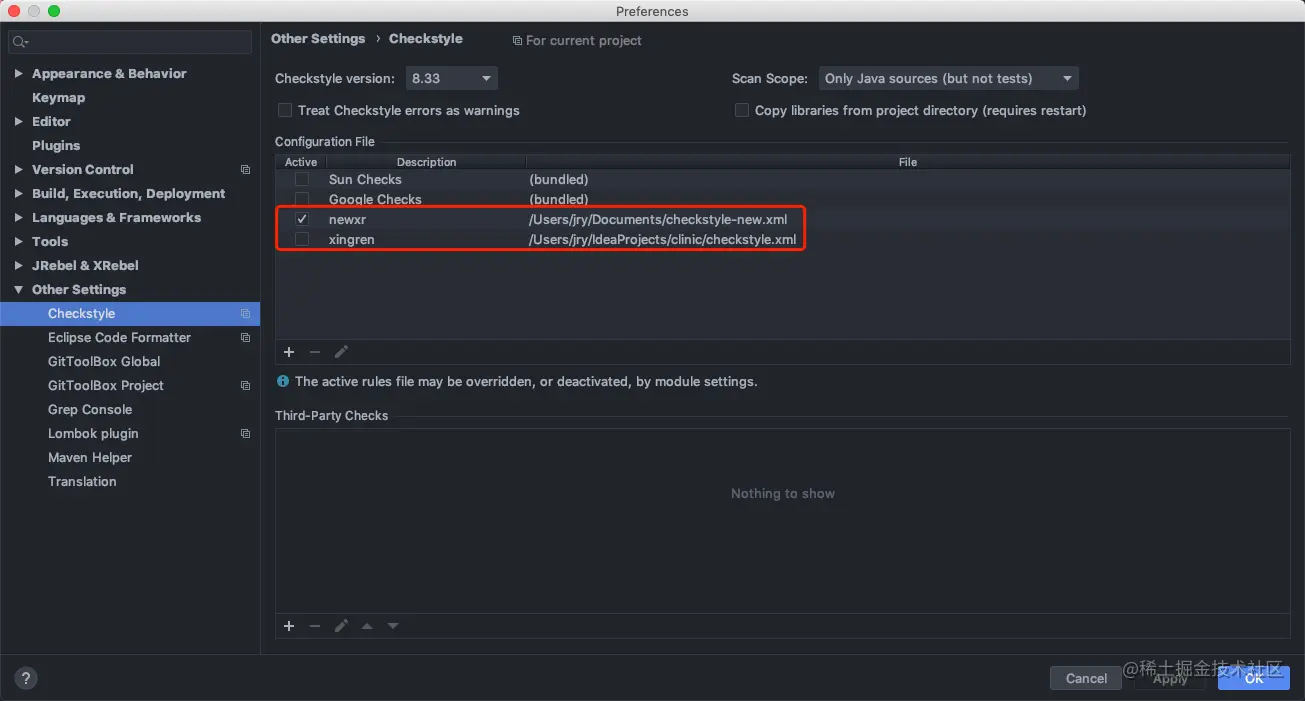
Task: Expand the Tools settings group
Action: pos(19,242)
